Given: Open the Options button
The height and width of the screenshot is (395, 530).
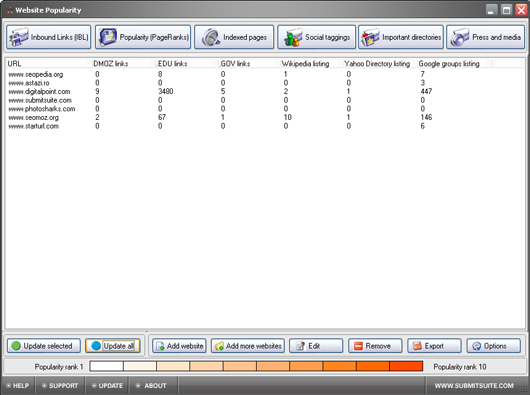Looking at the screenshot, I should click(494, 346).
